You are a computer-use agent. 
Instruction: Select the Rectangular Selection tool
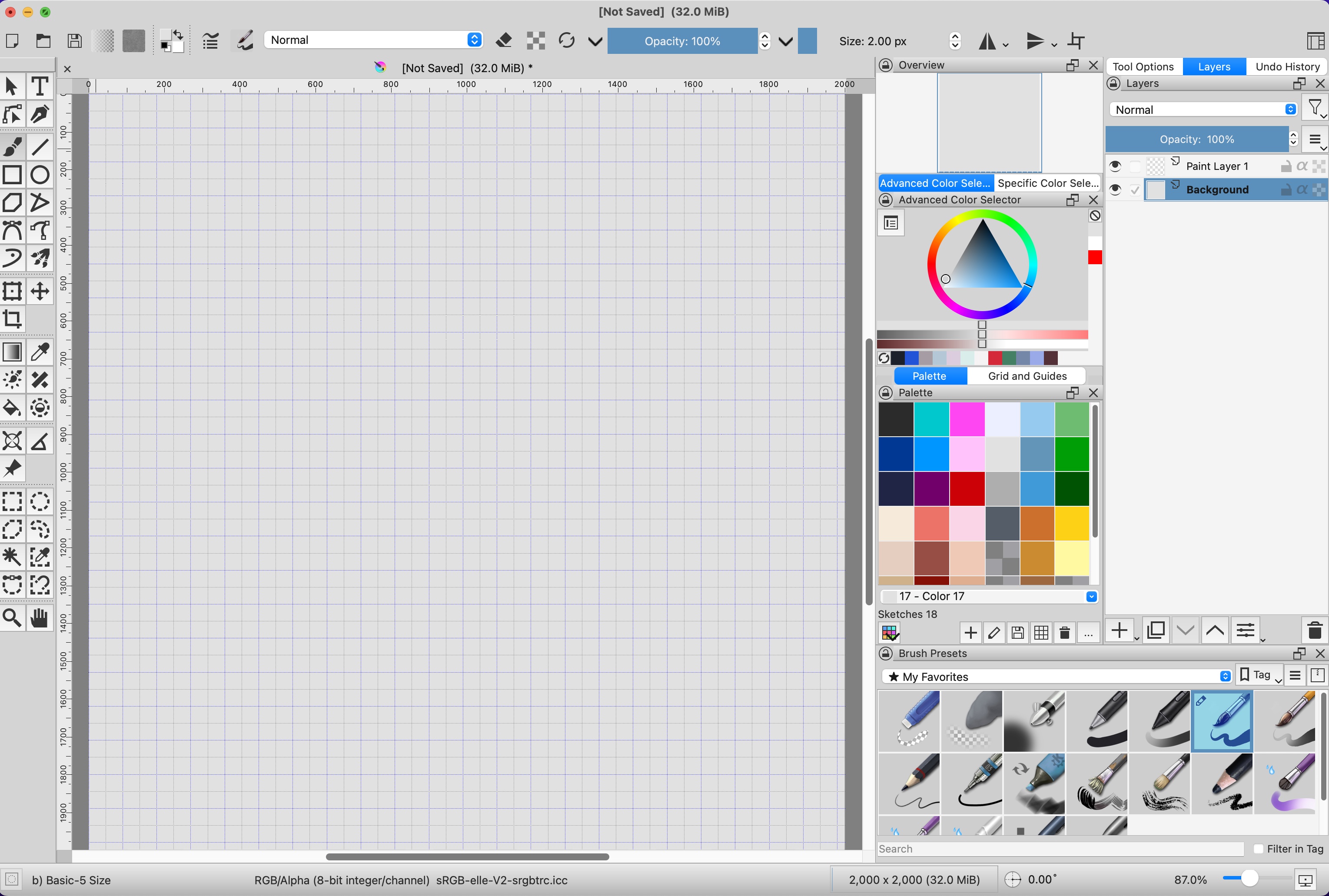coord(12,501)
